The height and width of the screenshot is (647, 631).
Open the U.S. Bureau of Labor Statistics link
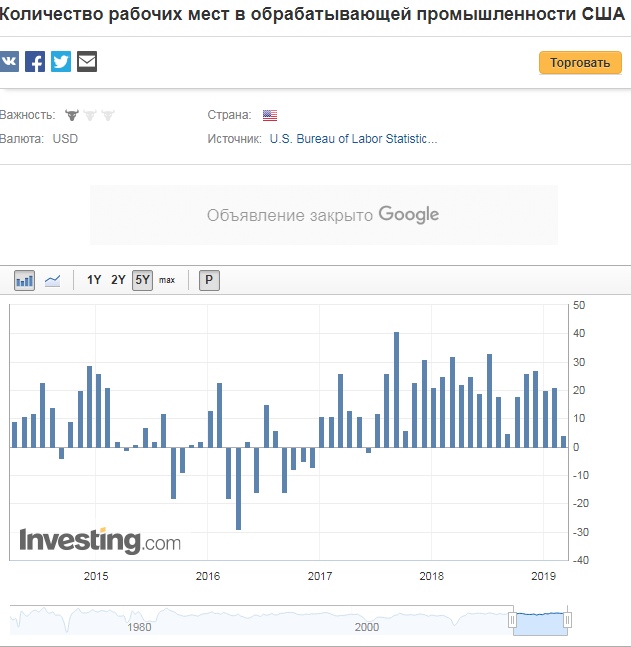tap(353, 139)
